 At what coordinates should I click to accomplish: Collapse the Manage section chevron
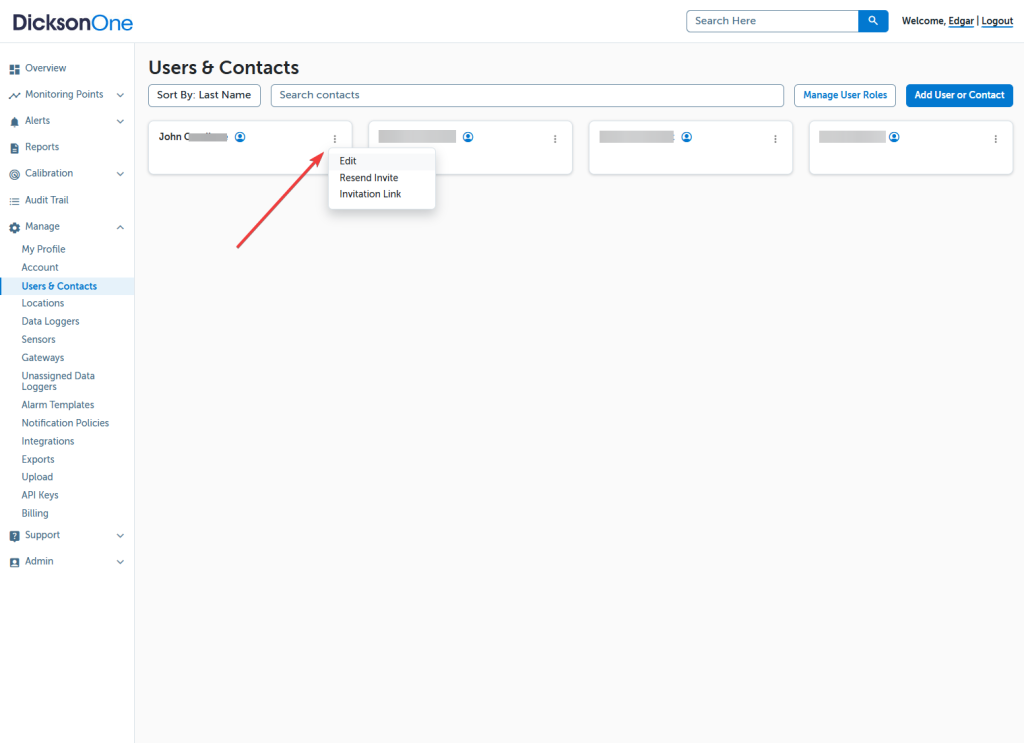[120, 227]
